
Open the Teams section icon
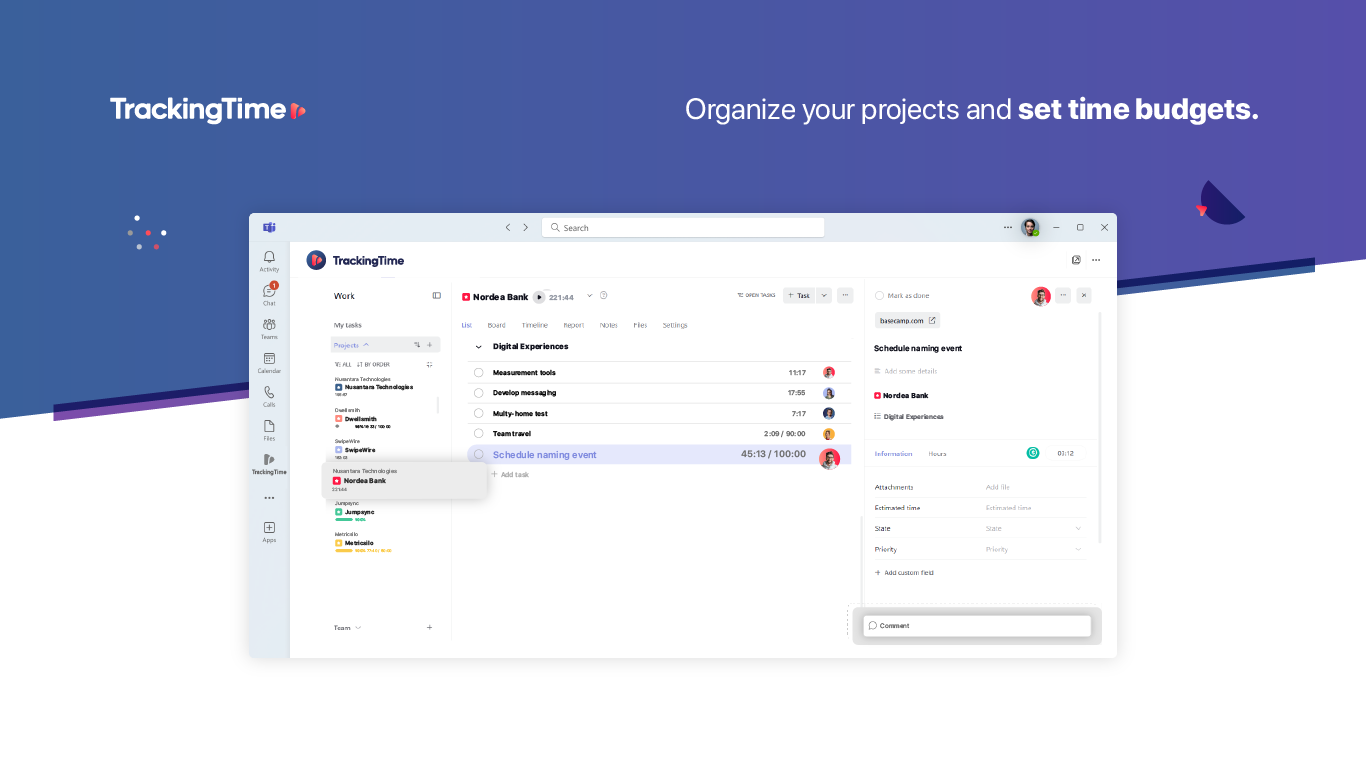[269, 325]
